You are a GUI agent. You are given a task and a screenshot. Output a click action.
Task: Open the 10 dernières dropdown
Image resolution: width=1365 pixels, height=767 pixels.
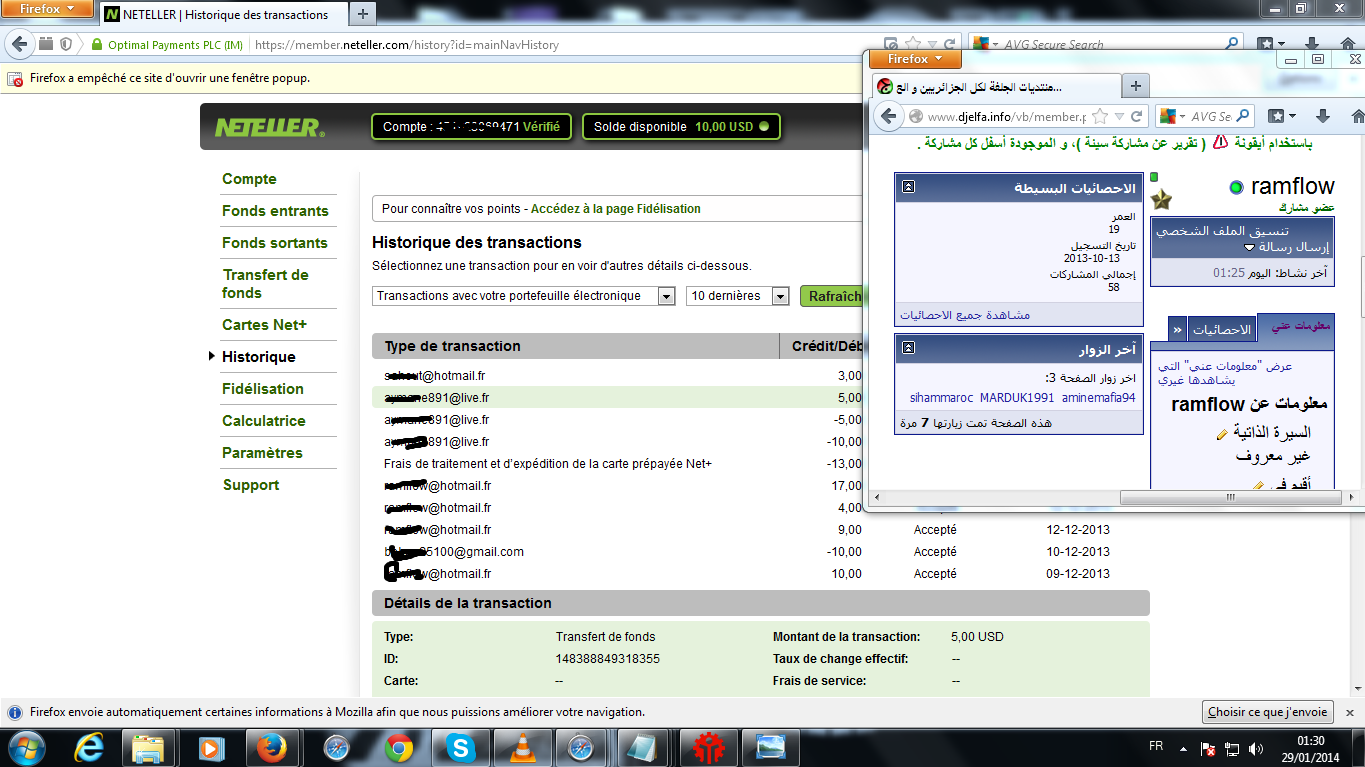[x=738, y=296]
